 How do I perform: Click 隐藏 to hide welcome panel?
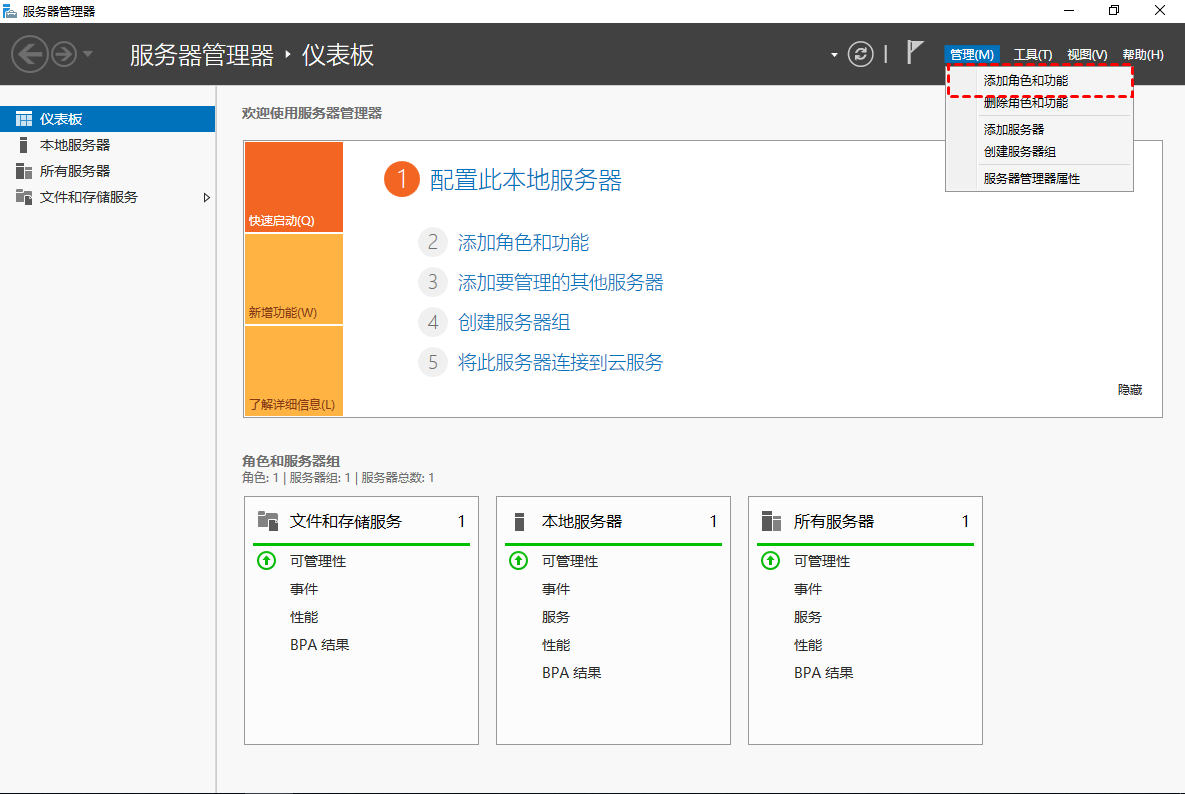(x=1130, y=390)
